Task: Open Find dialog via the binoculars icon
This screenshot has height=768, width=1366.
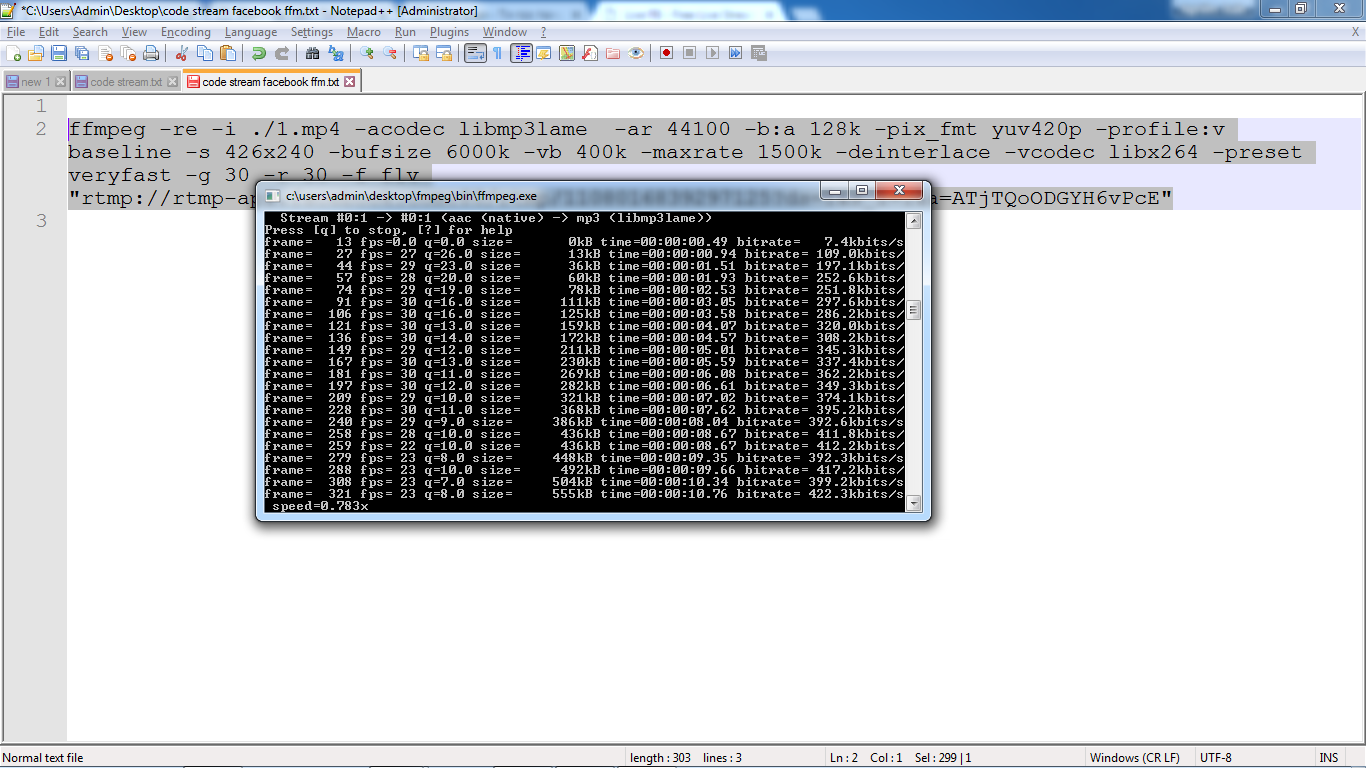Action: [x=313, y=53]
